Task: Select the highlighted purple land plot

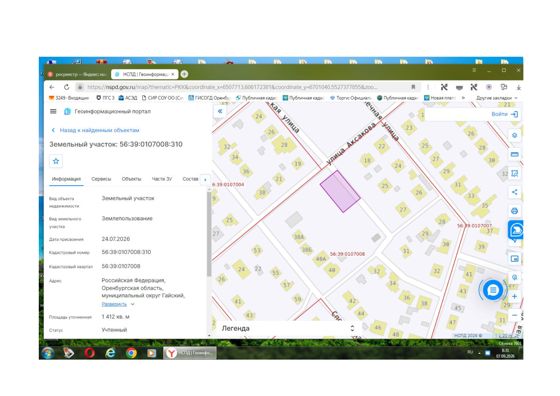Action: click(340, 191)
